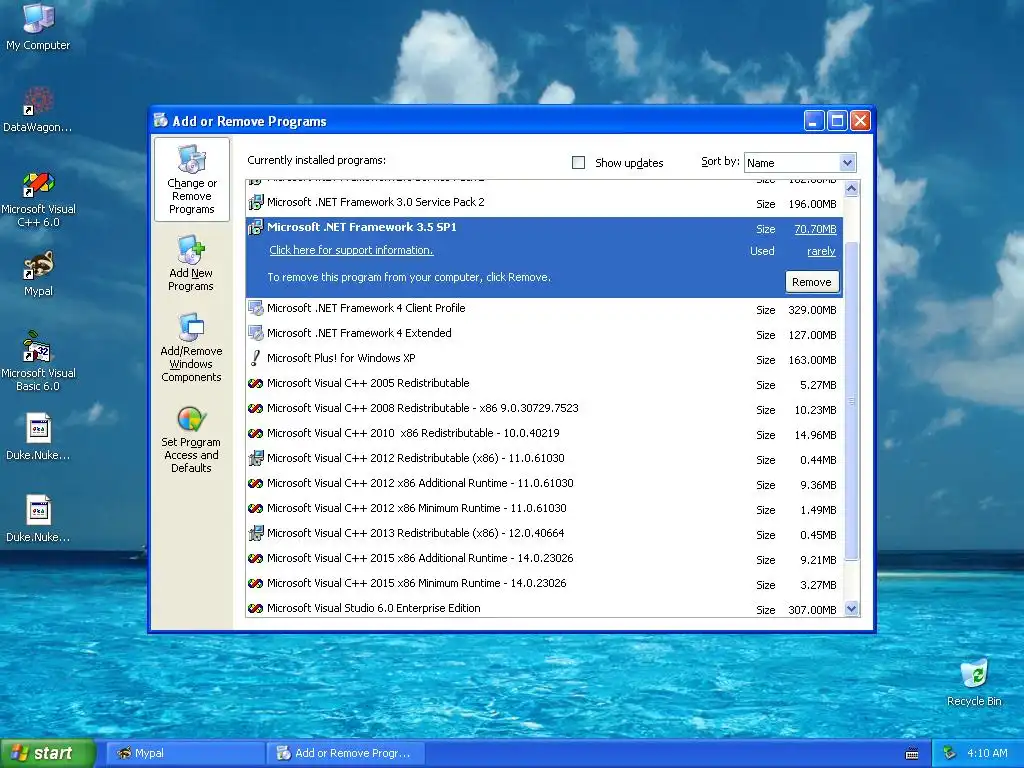Click the Microsoft Plus! for Windows XP icon
Image resolution: width=1024 pixels, height=768 pixels.
pyautogui.click(x=255, y=358)
